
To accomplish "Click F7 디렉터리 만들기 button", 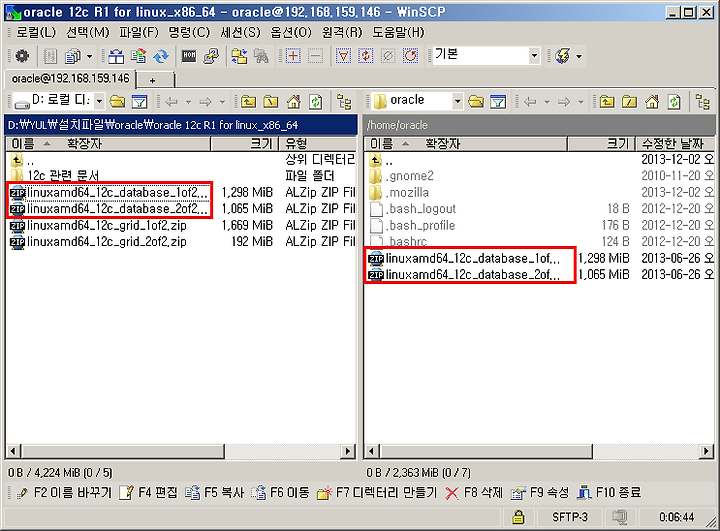I will coord(377,492).
